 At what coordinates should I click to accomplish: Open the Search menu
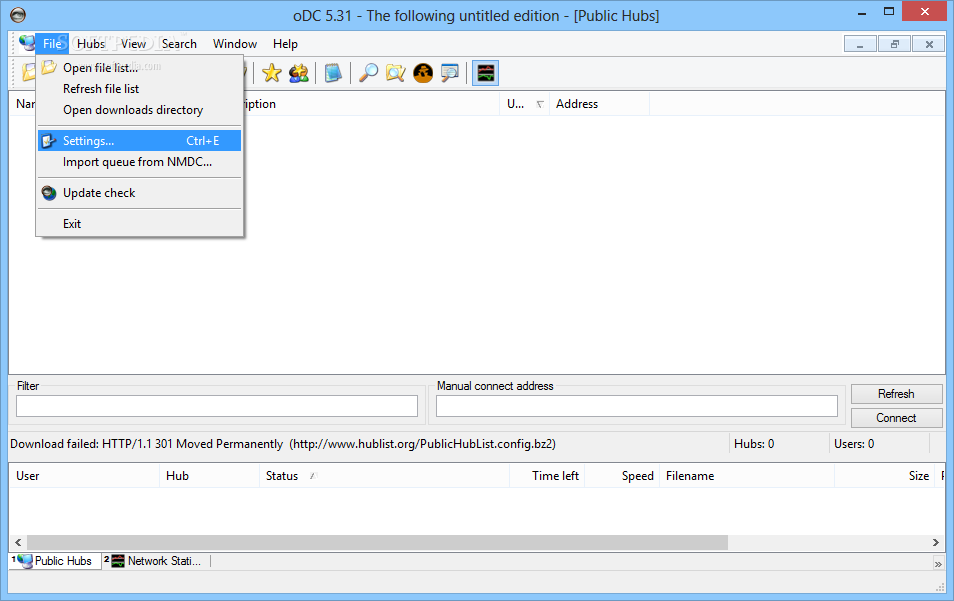point(179,44)
